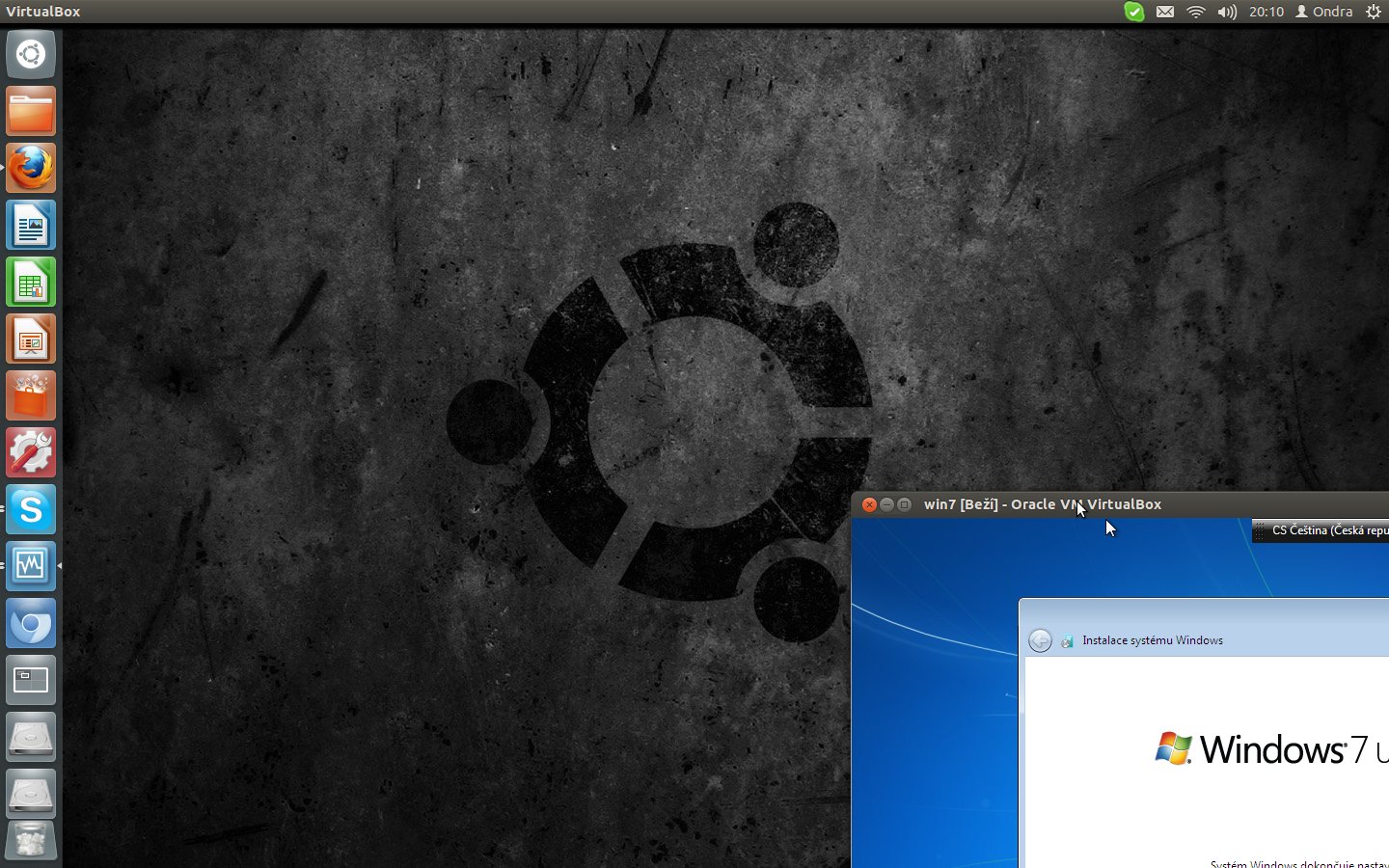The width and height of the screenshot is (1389, 868).
Task: Launch Skype from the launcher
Action: 31,510
